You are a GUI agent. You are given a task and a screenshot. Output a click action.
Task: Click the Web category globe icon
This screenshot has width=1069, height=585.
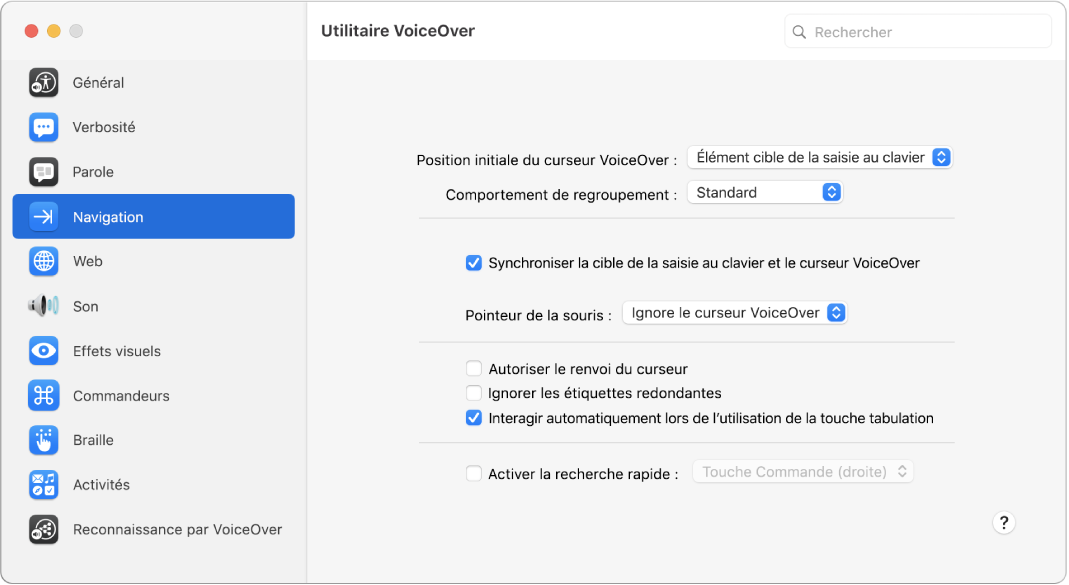pyautogui.click(x=43, y=261)
